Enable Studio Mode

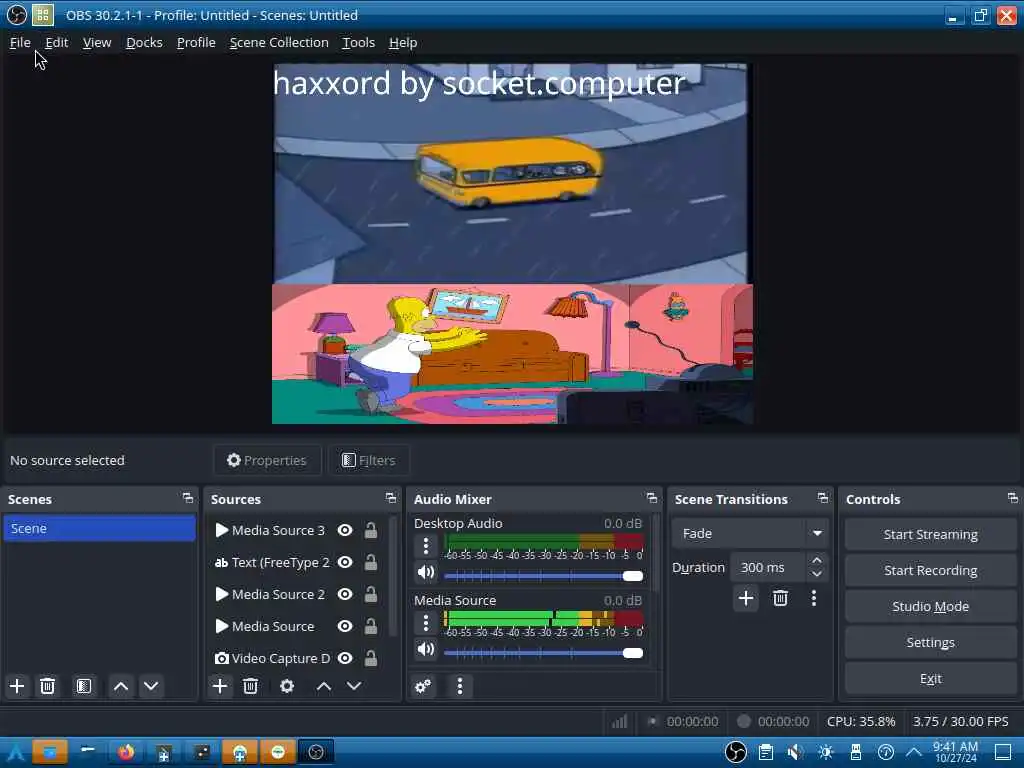point(931,606)
